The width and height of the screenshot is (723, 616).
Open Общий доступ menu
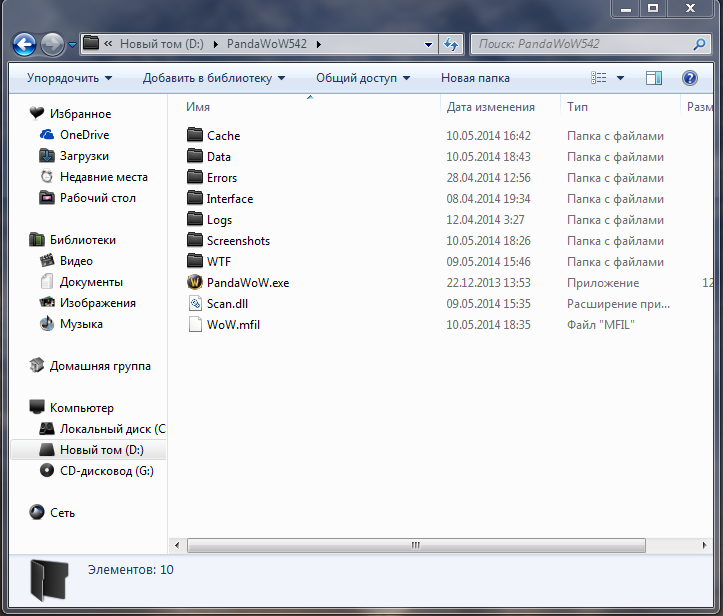(x=363, y=78)
